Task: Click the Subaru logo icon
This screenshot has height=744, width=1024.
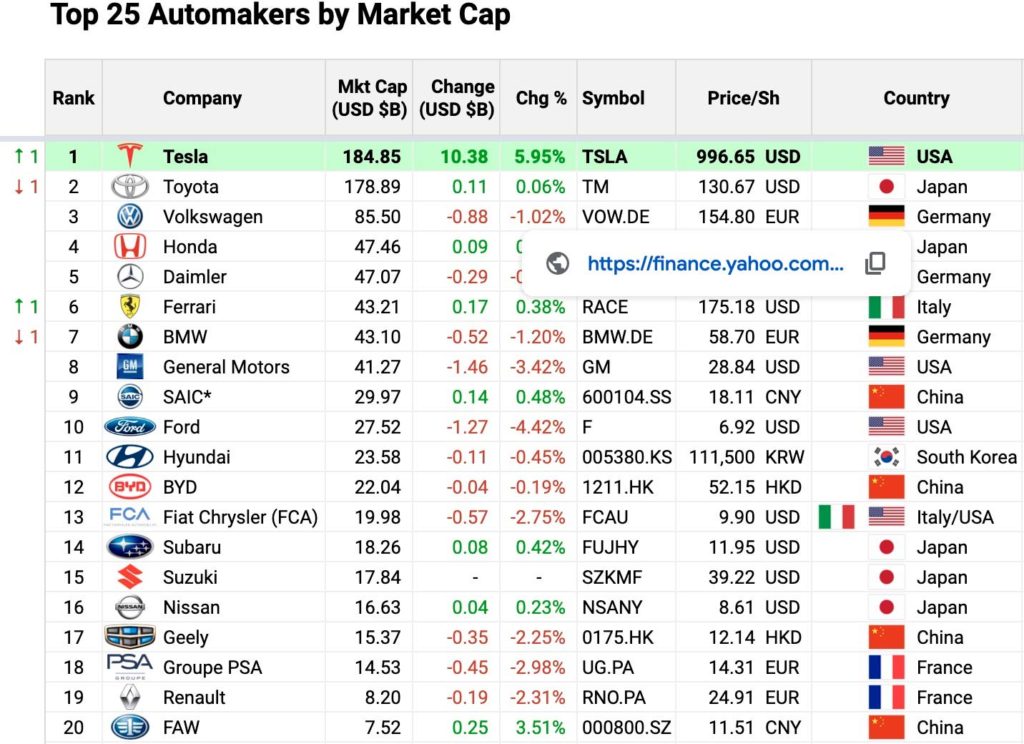Action: tap(130, 547)
